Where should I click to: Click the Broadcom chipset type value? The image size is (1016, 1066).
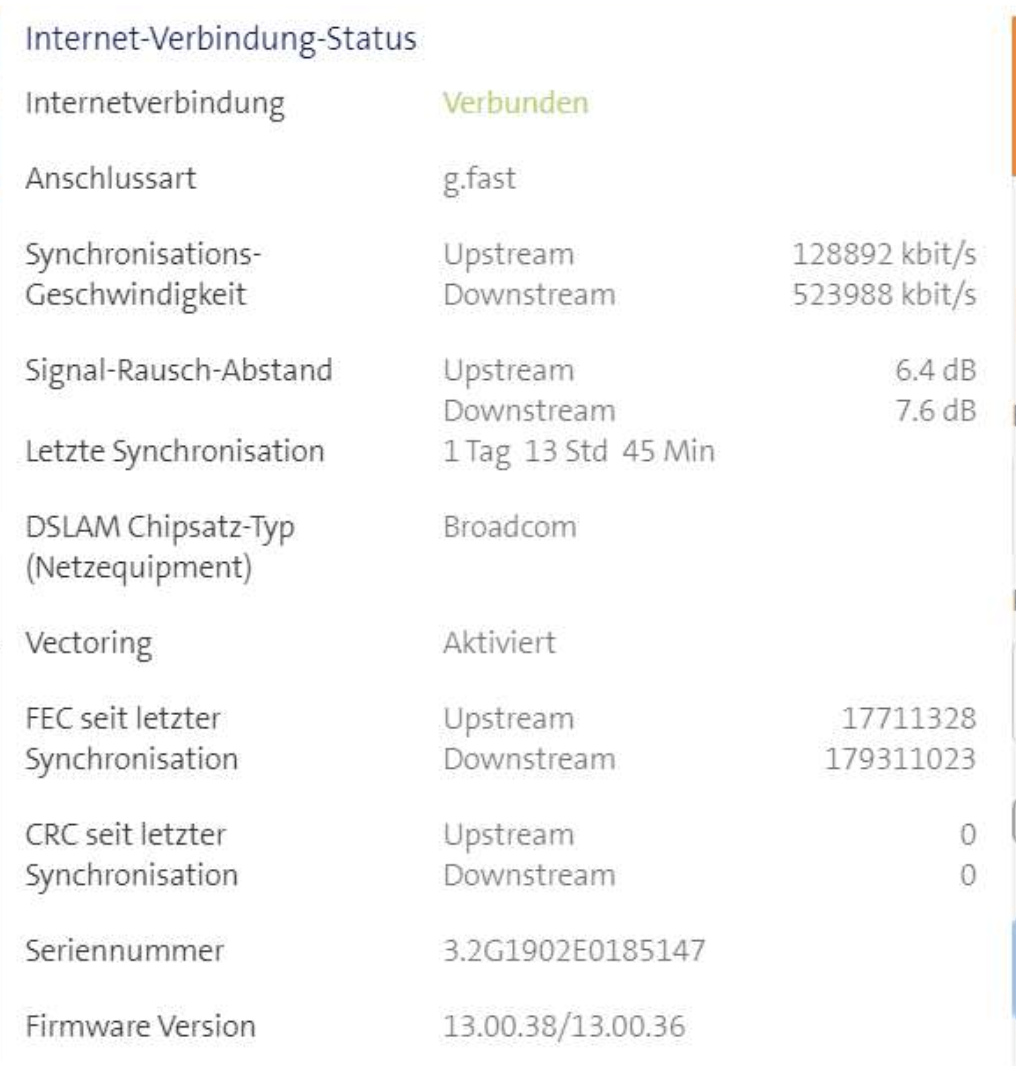[x=510, y=527]
